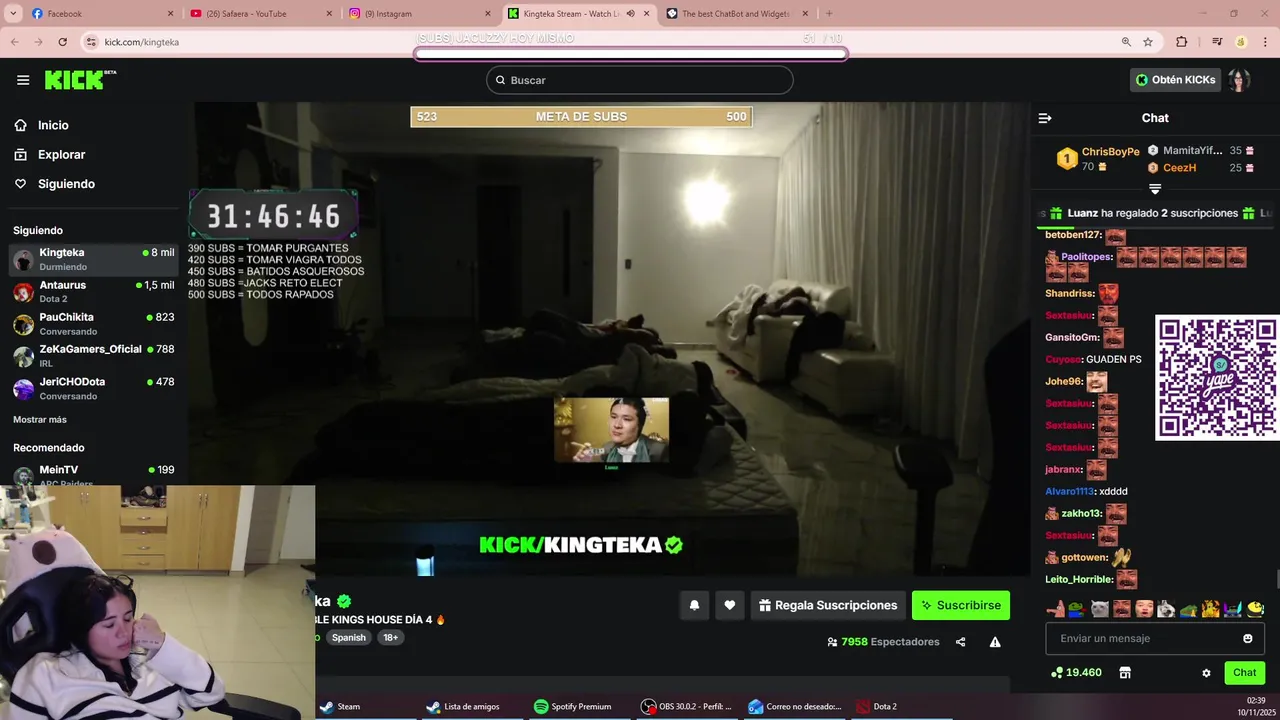Open chat settings gear
The image size is (1280, 720).
[x=1206, y=673]
